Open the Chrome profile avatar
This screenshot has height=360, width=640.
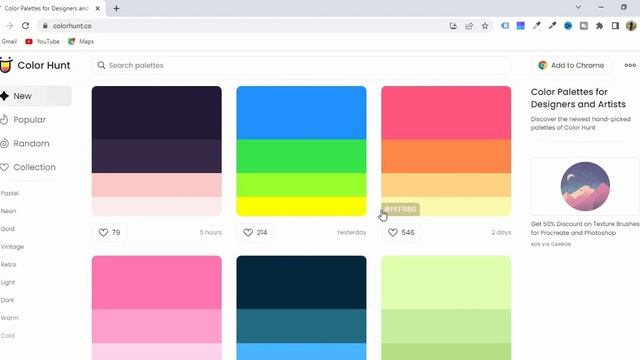[x=631, y=26]
